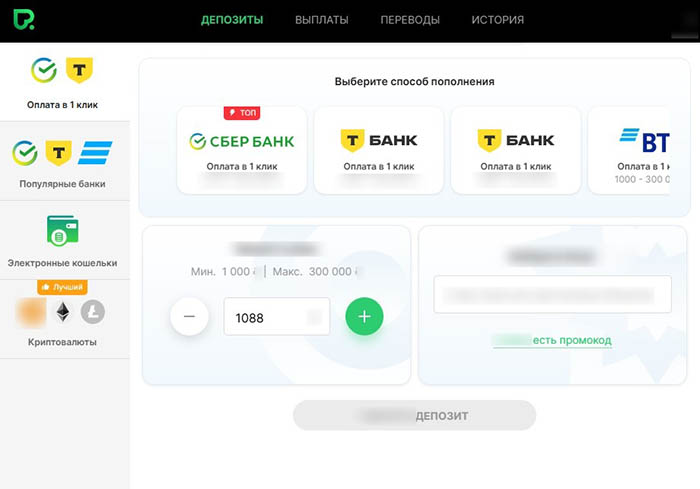Click the Мин. 1 000 limit text
The image size is (700, 489).
click(x=223, y=272)
